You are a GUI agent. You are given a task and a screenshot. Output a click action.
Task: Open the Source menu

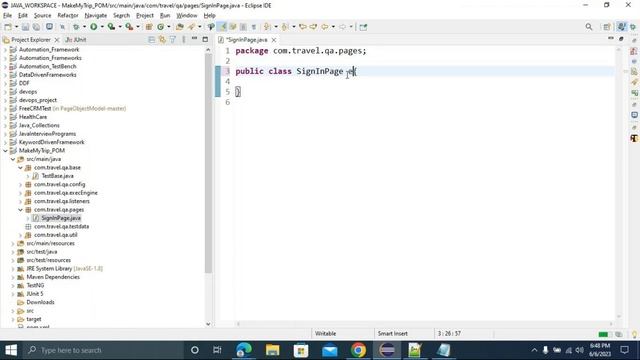pos(42,16)
